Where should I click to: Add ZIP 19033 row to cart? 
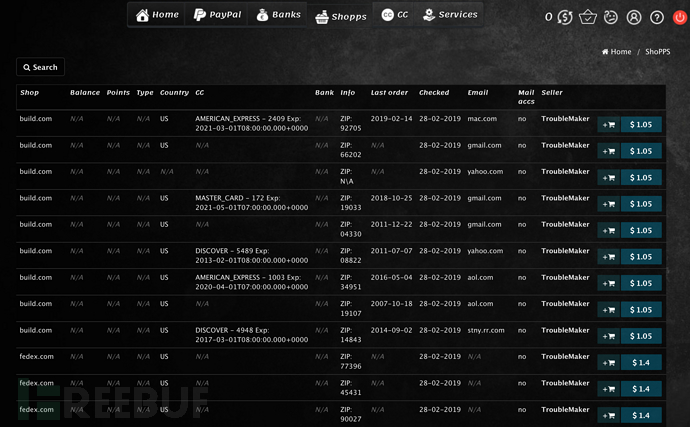pos(609,204)
